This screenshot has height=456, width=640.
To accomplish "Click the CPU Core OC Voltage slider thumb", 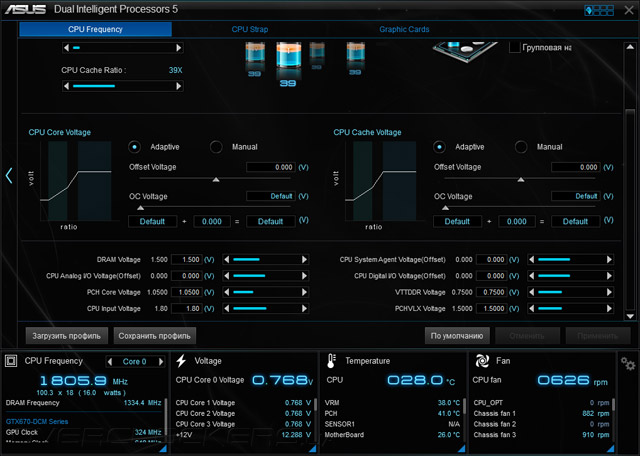I will click(x=140, y=208).
